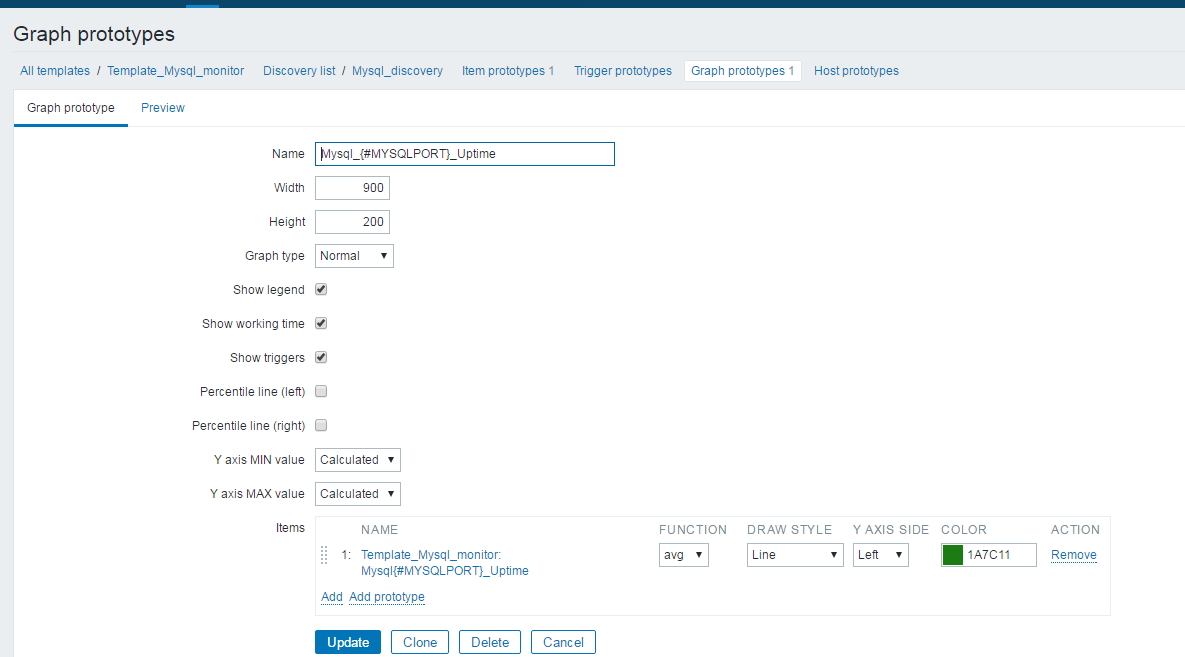The image size is (1185, 657).
Task: Click the Add prototype link
Action: [387, 597]
